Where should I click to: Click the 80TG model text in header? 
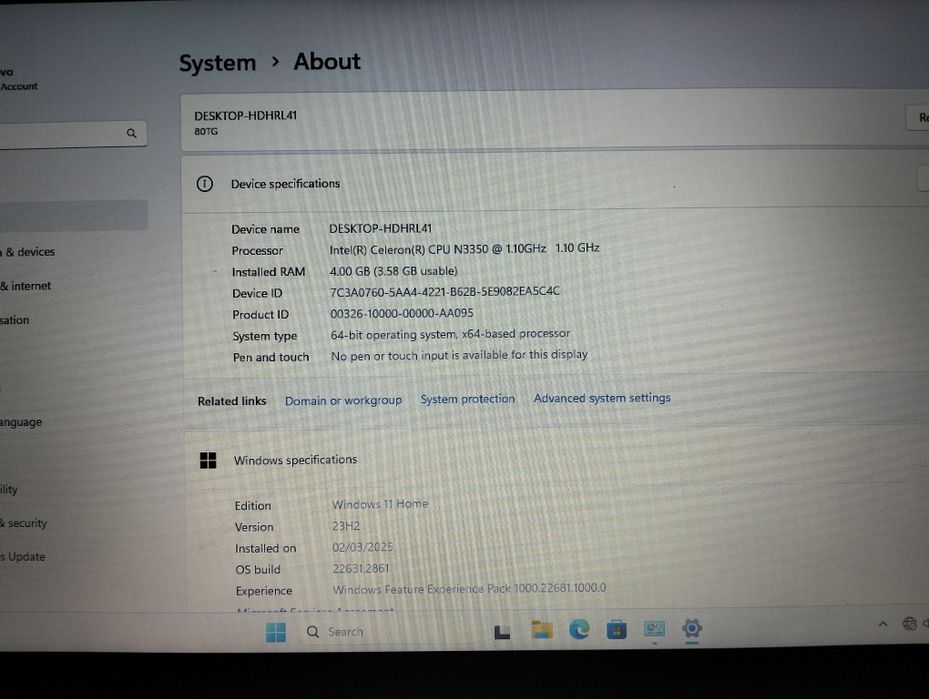pyautogui.click(x=206, y=132)
